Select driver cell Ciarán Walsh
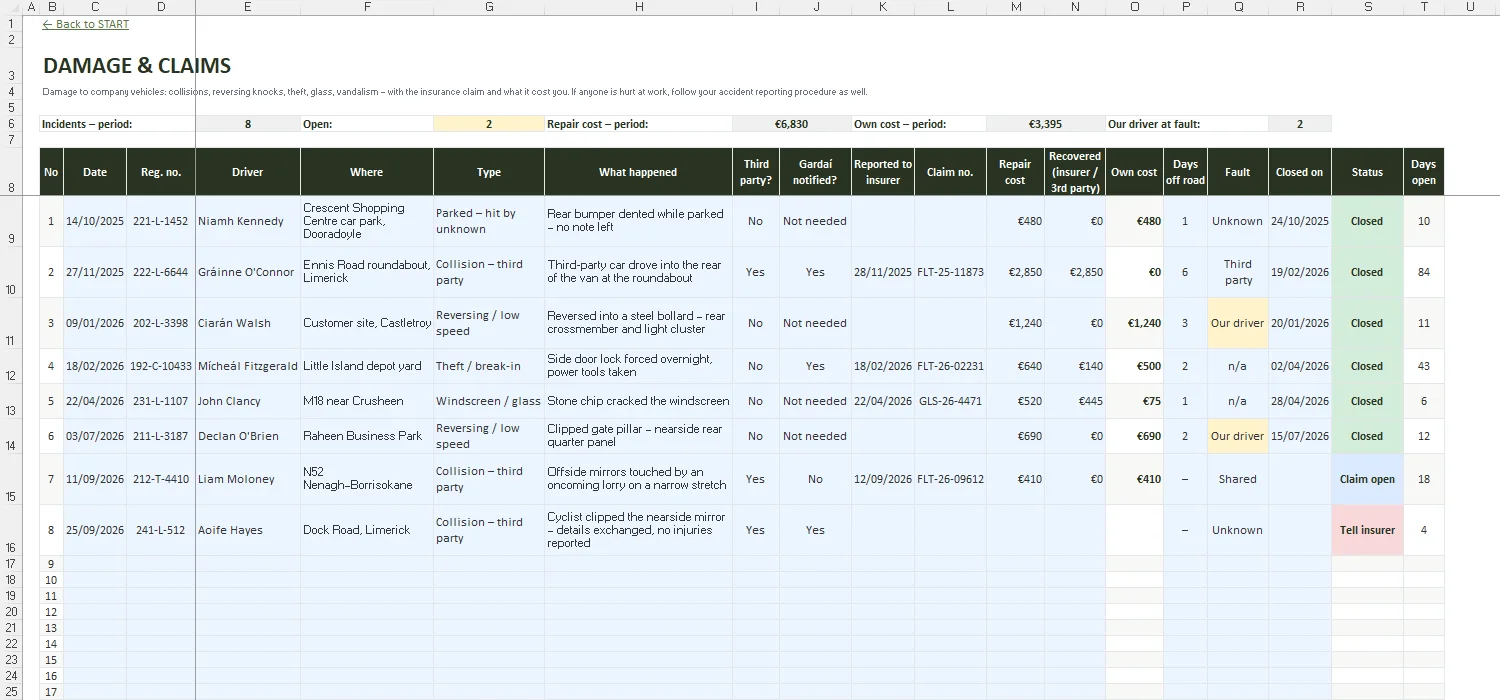The height and width of the screenshot is (700, 1500). (247, 323)
